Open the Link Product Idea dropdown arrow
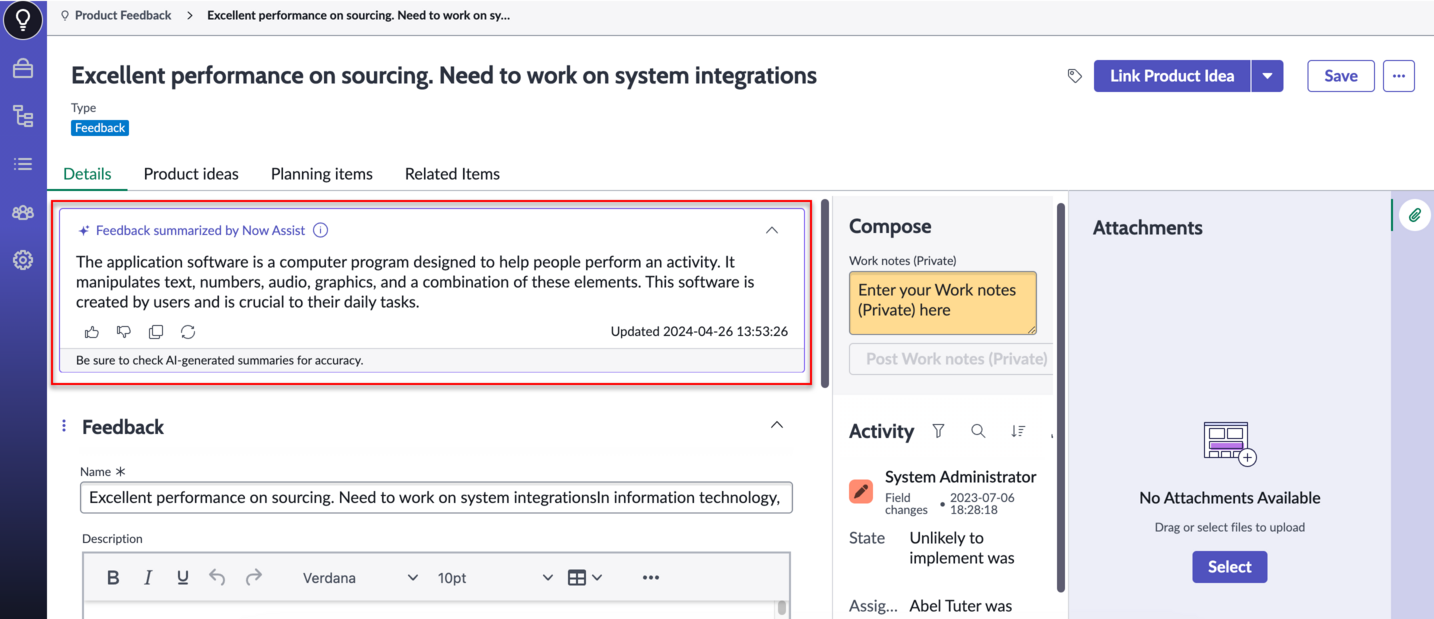Viewport: 1434px width, 619px height. [x=1267, y=76]
